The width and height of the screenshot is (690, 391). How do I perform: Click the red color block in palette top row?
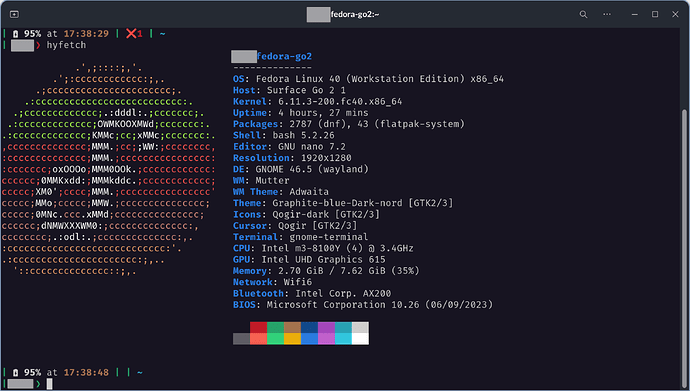[x=258, y=327]
